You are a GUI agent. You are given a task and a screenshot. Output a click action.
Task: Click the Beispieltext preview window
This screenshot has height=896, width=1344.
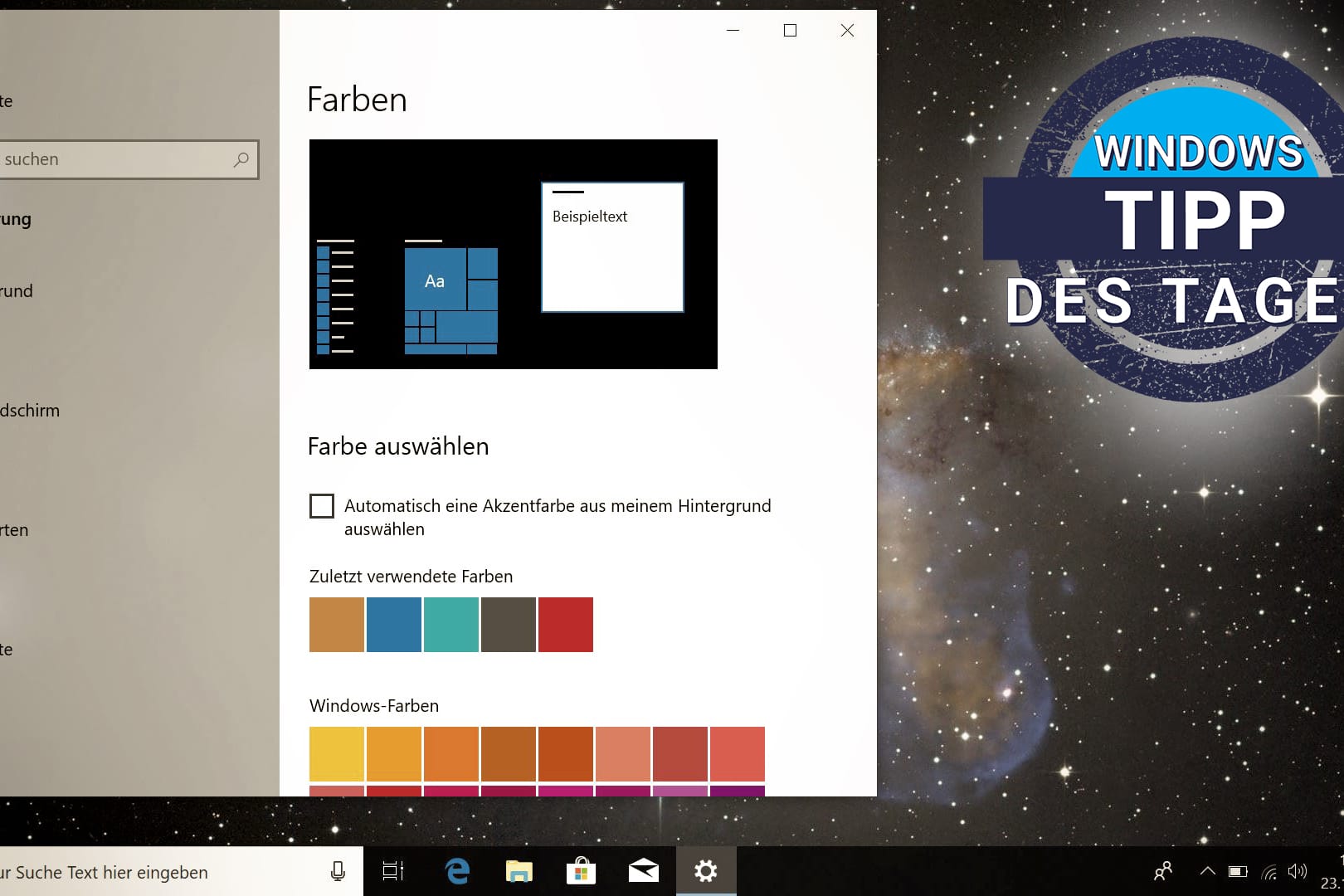tap(612, 247)
